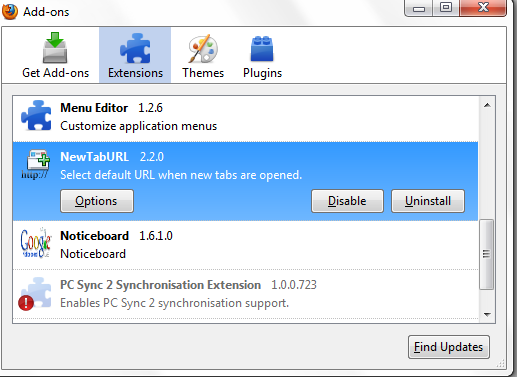This screenshot has height=377, width=517.
Task: Maximize the Add-ons window
Action: 446,8
